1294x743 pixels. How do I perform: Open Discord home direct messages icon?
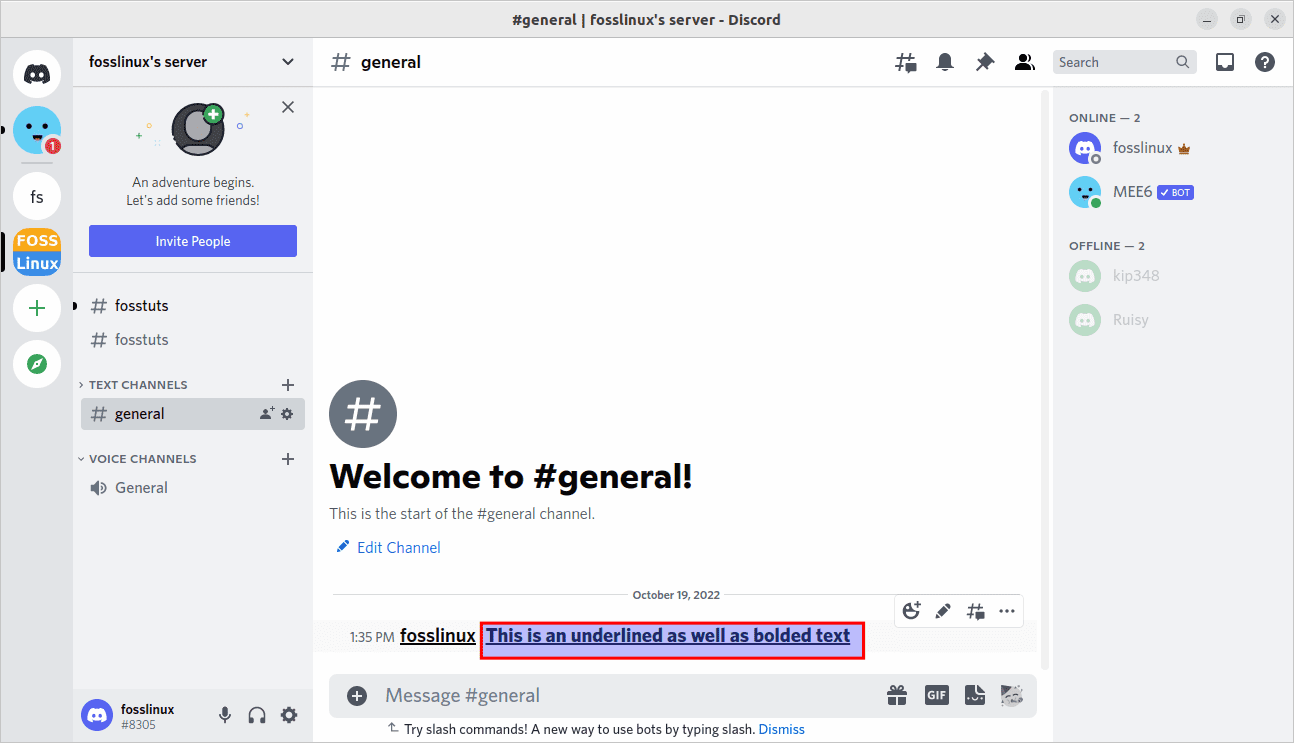point(37,73)
